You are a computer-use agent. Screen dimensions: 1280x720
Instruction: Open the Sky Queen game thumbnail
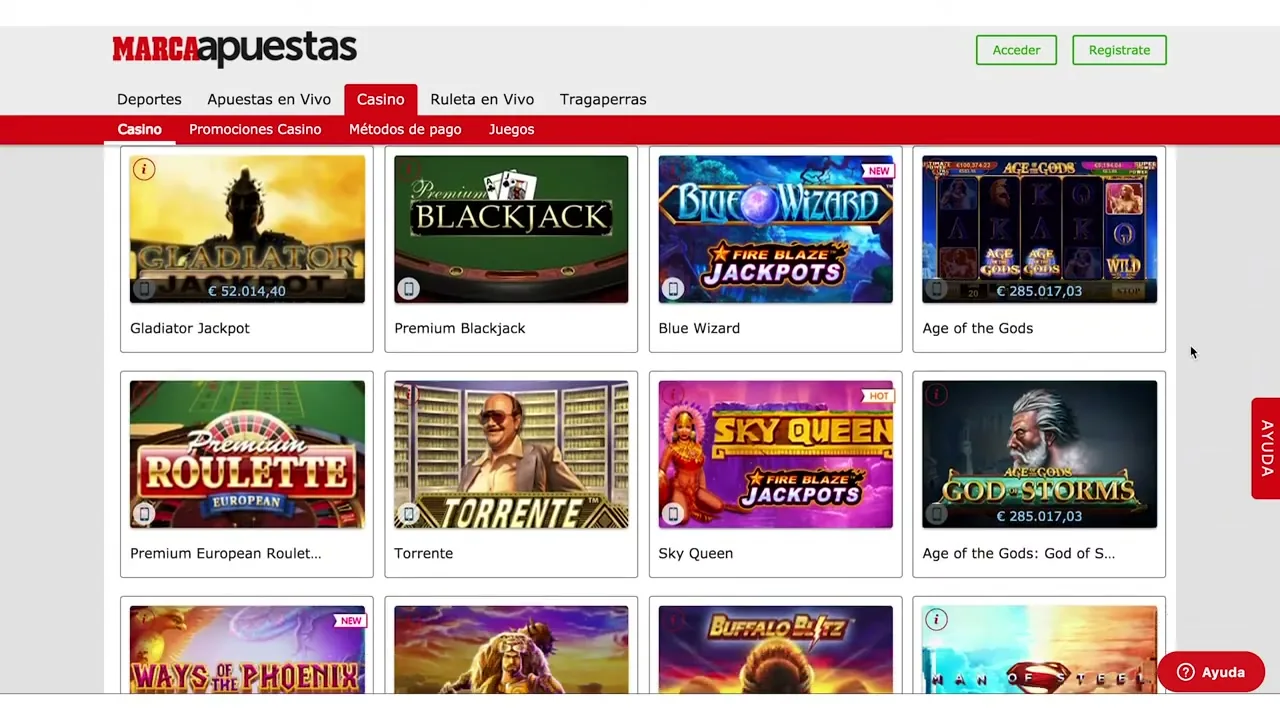[775, 454]
